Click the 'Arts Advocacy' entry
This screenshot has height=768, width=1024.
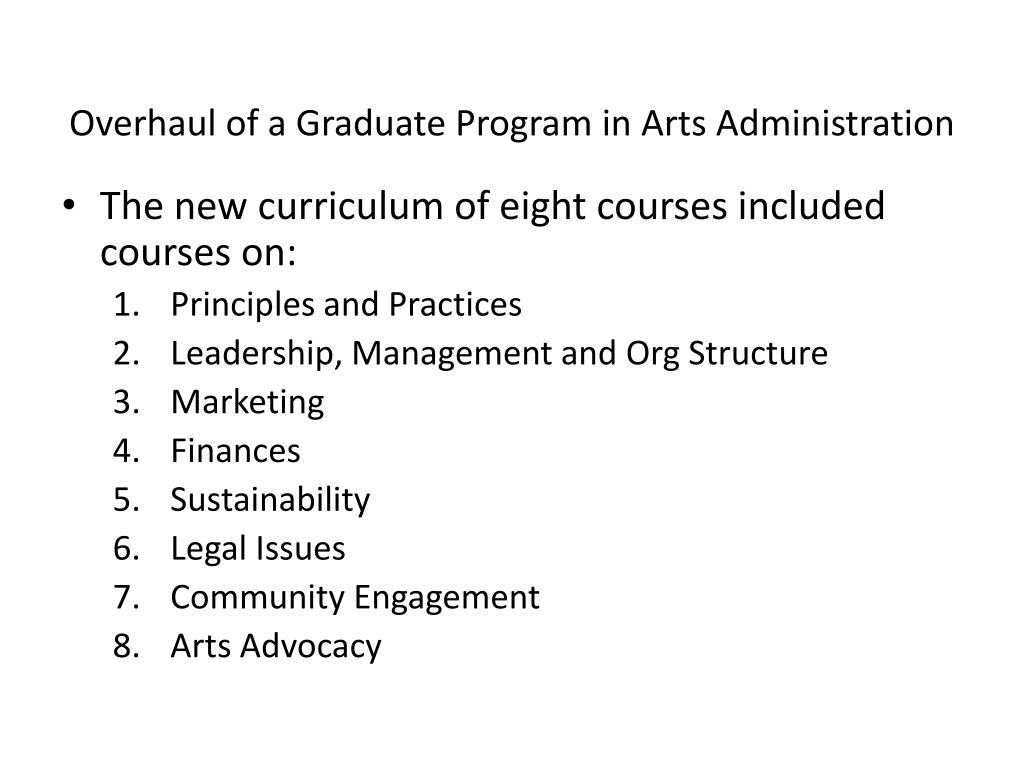[x=276, y=647]
